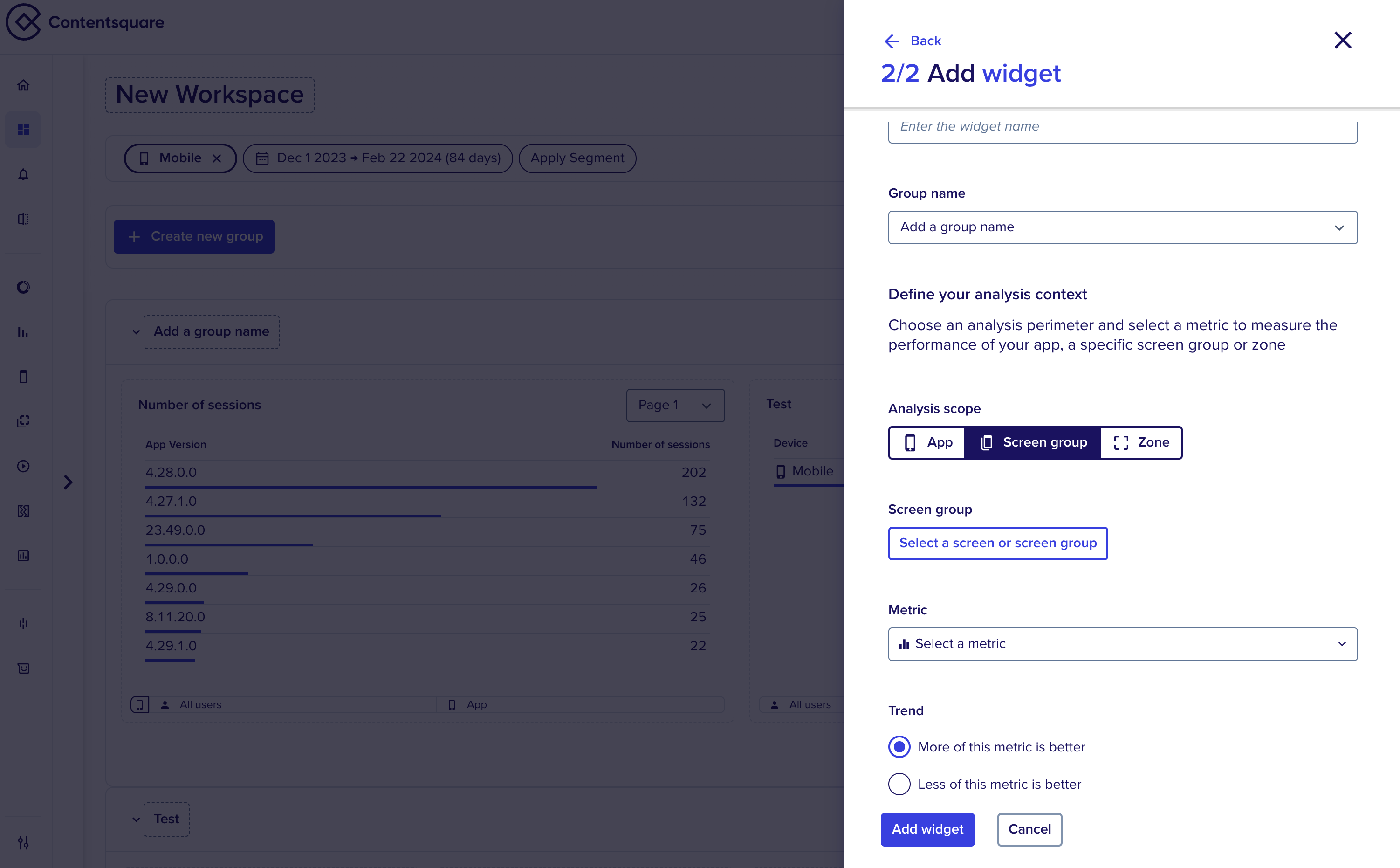Viewport: 1400px width, 868px height.
Task: Open the alerts bell icon
Action: (23, 174)
